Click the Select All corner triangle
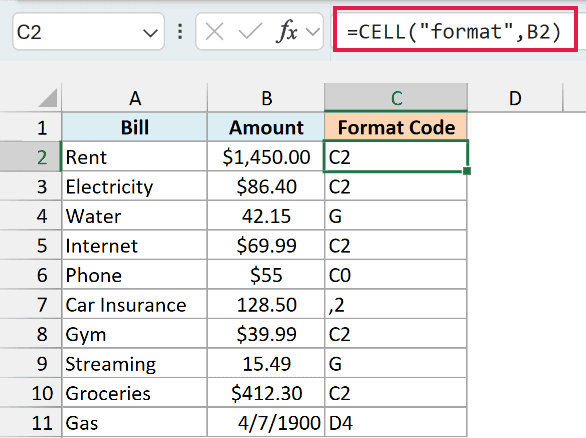Screen dimensions: 586x438 click(x=48, y=98)
